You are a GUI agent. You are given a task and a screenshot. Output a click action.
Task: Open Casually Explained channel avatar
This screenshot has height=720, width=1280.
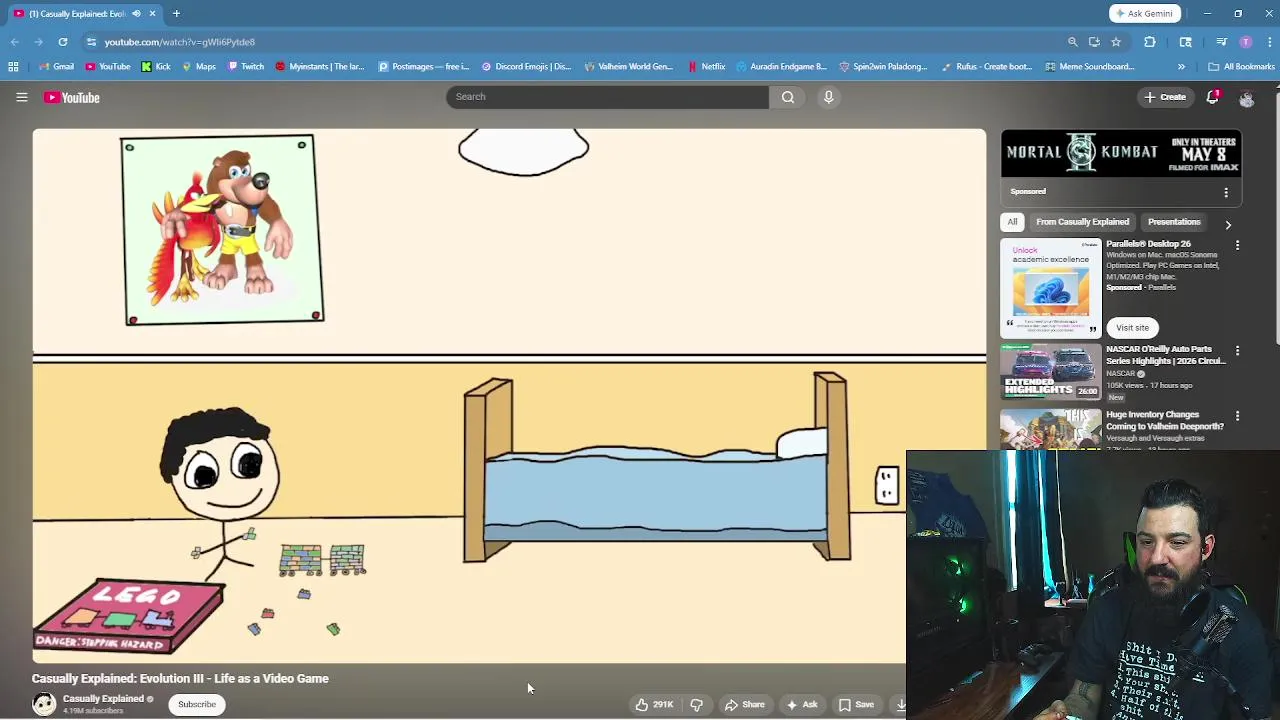pos(44,704)
